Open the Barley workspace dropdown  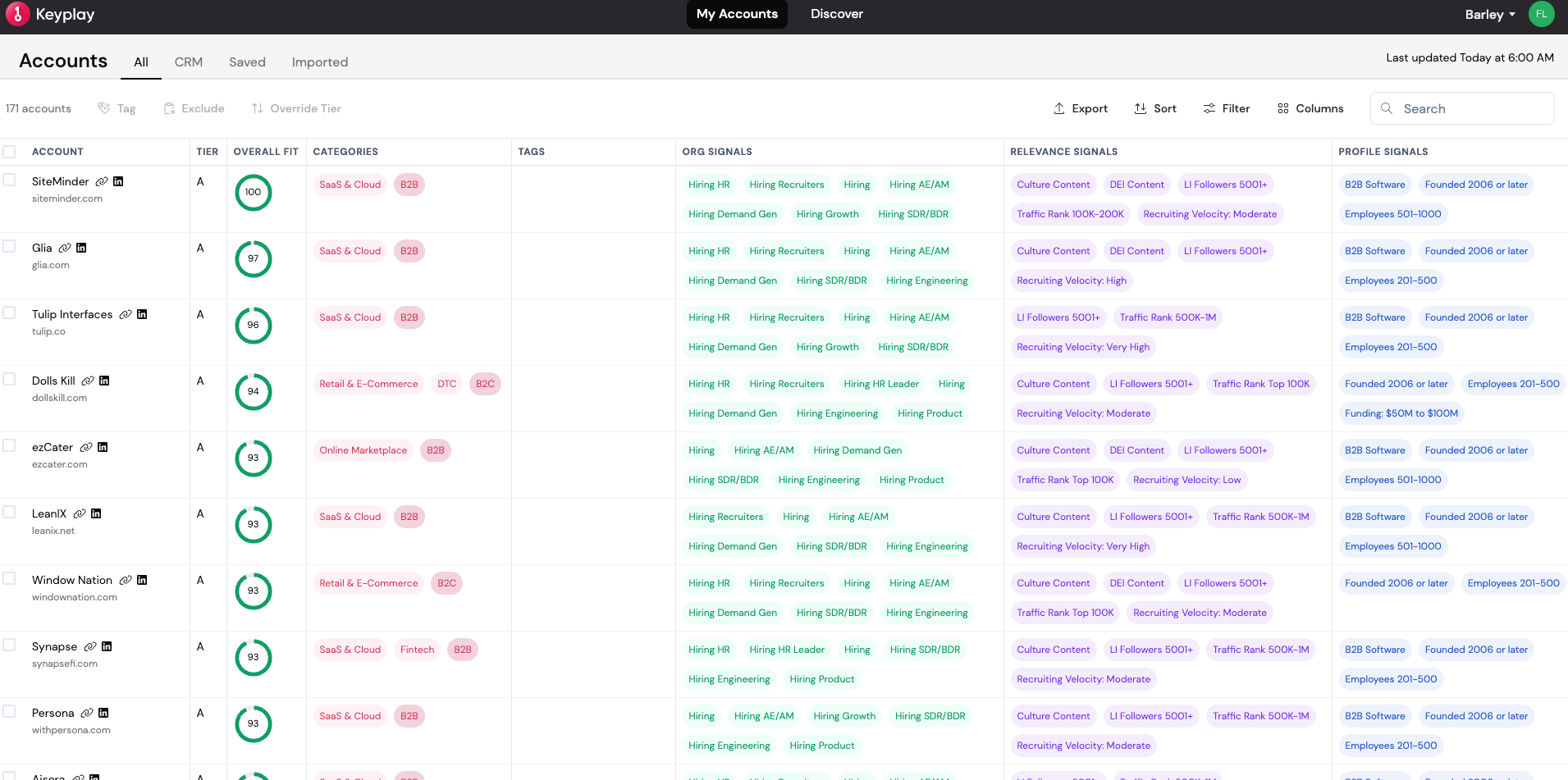coord(1490,15)
